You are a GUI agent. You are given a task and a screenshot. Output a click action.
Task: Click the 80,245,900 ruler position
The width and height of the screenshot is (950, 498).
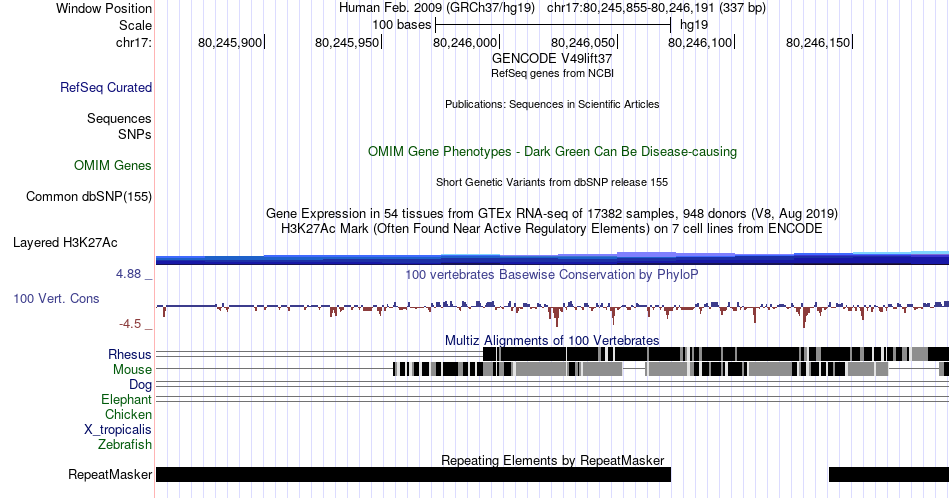pyautogui.click(x=230, y=42)
